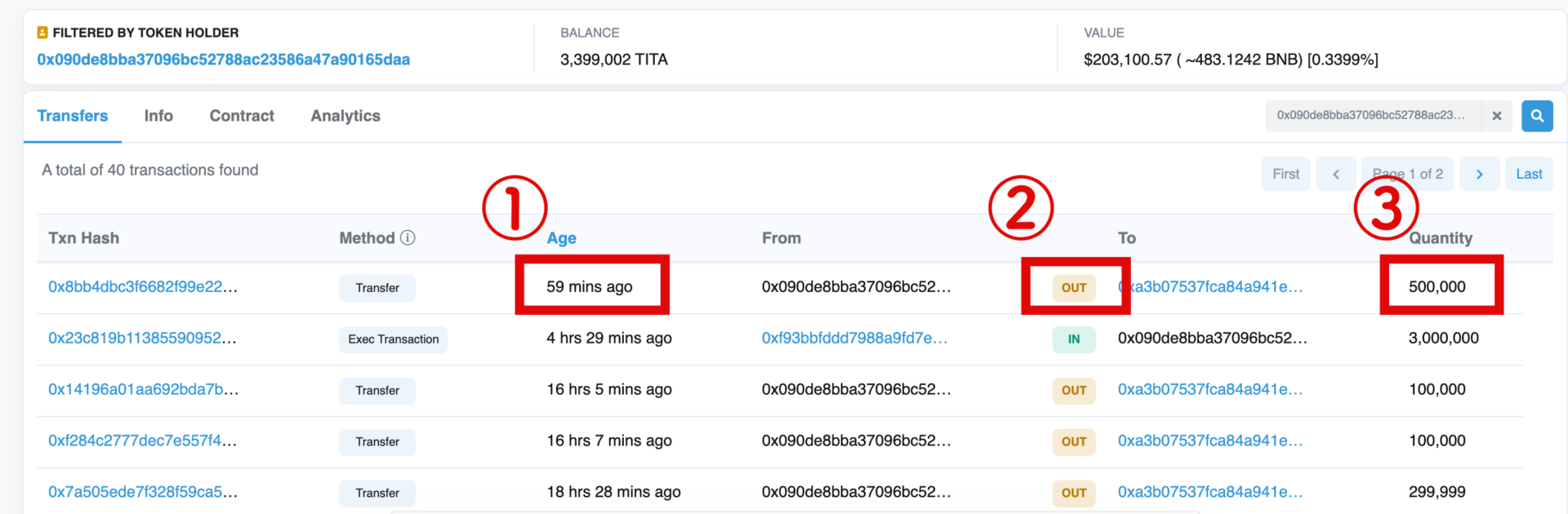Click the Last page button

coord(1529,174)
